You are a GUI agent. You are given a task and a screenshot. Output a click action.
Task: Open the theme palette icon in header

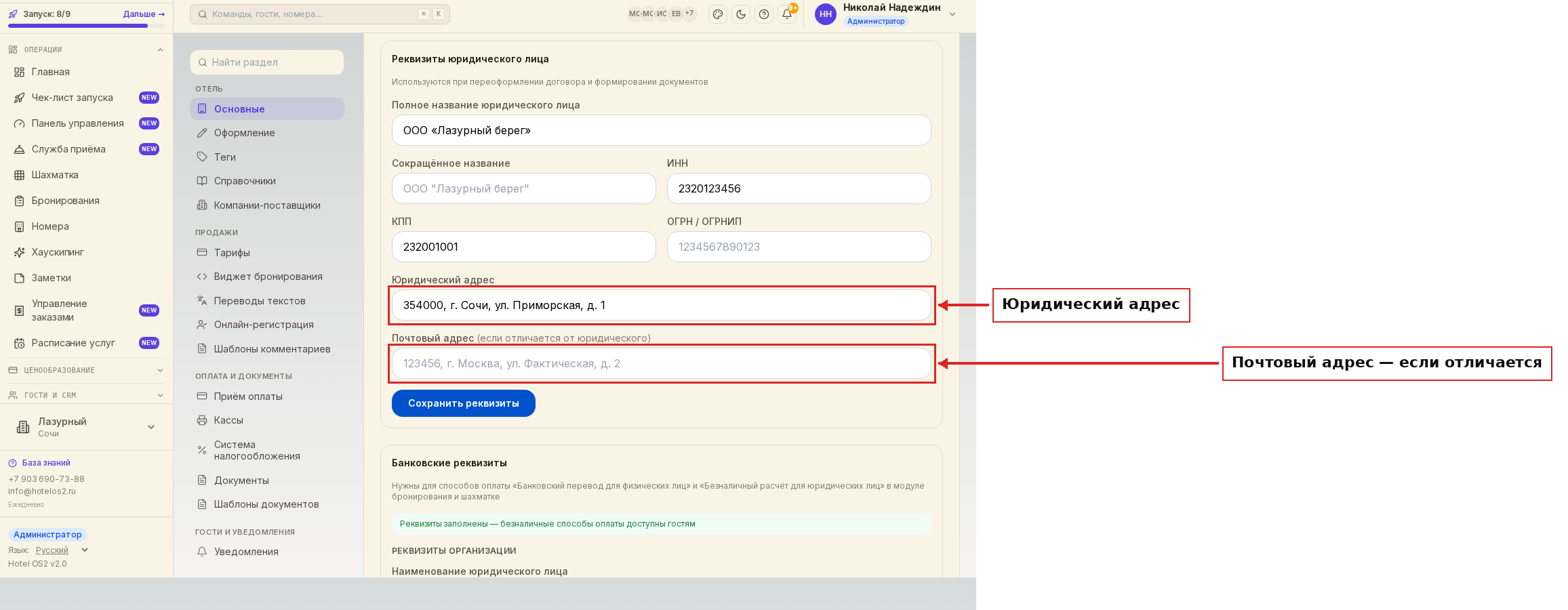pos(718,14)
